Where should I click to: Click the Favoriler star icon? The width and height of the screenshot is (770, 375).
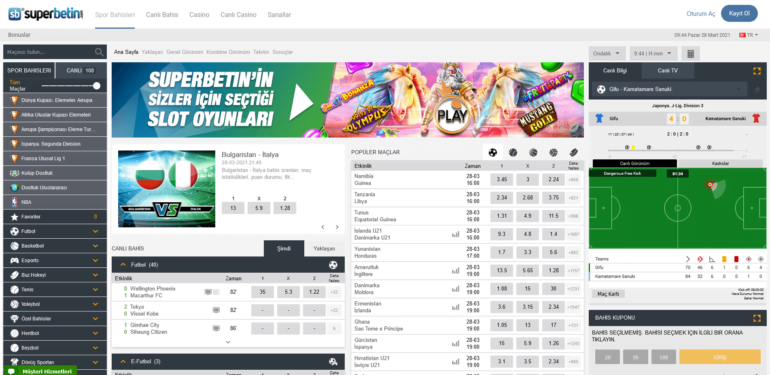(x=14, y=216)
